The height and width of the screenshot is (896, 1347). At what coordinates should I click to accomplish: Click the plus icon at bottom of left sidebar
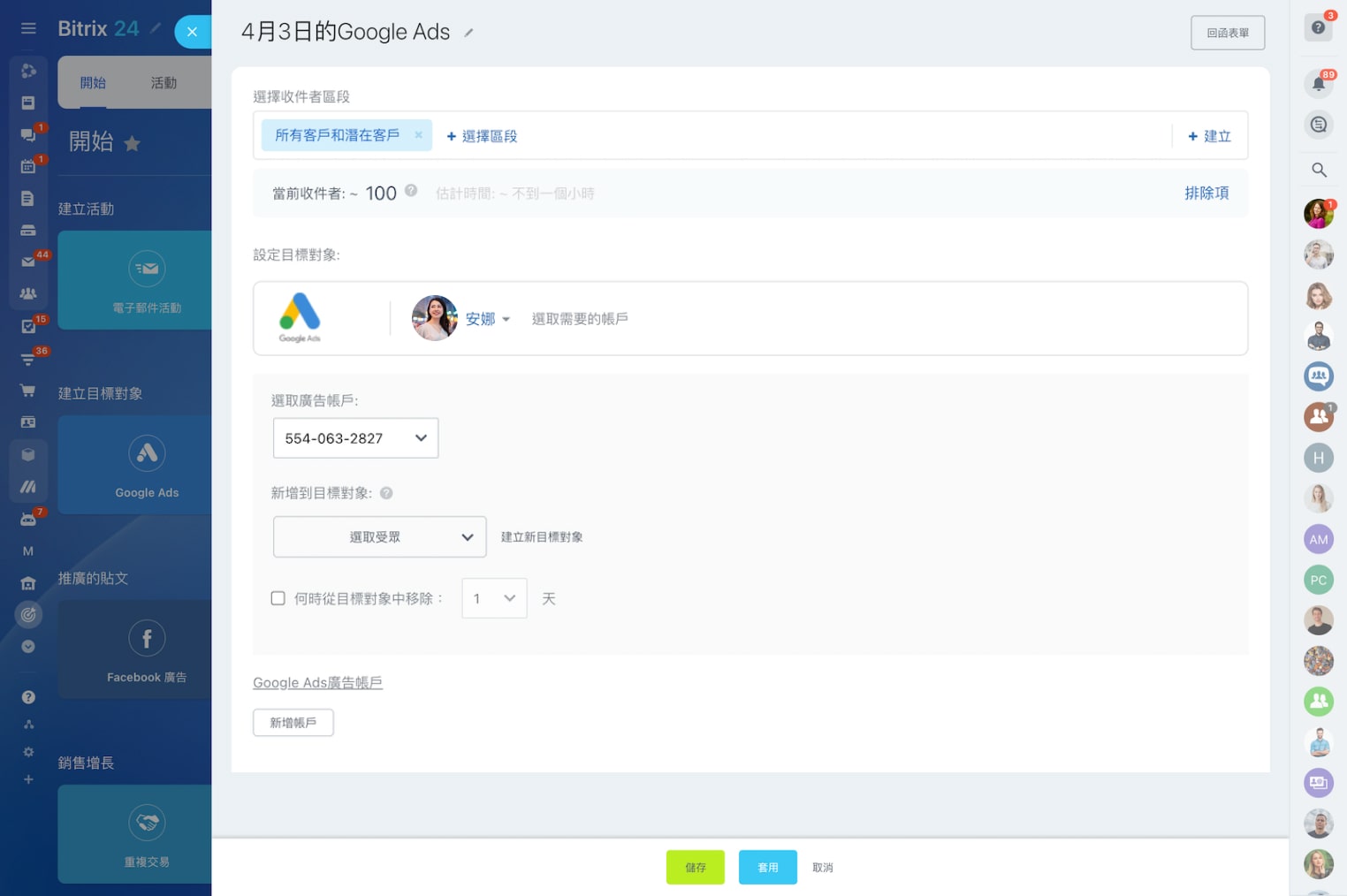point(28,779)
